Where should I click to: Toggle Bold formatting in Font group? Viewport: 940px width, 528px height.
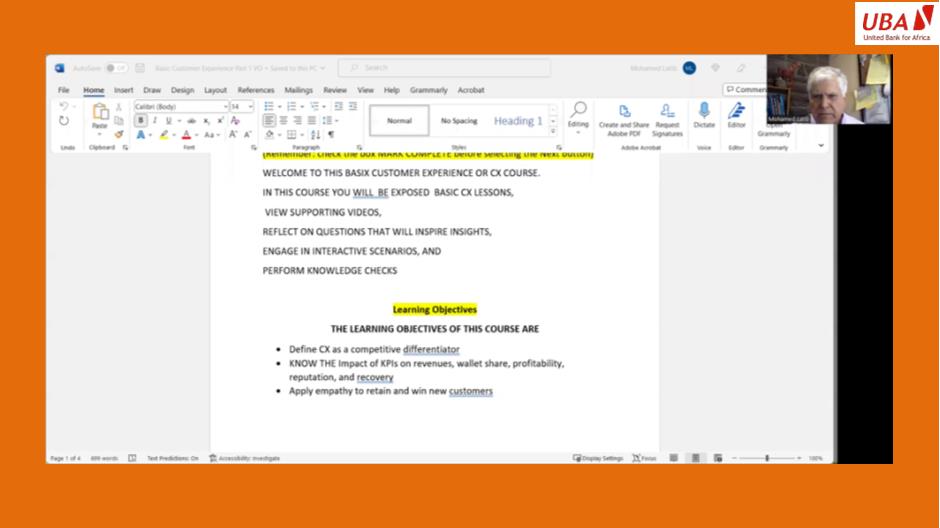140,120
